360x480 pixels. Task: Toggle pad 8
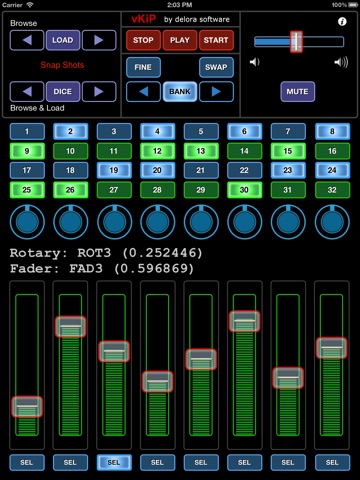332,131
